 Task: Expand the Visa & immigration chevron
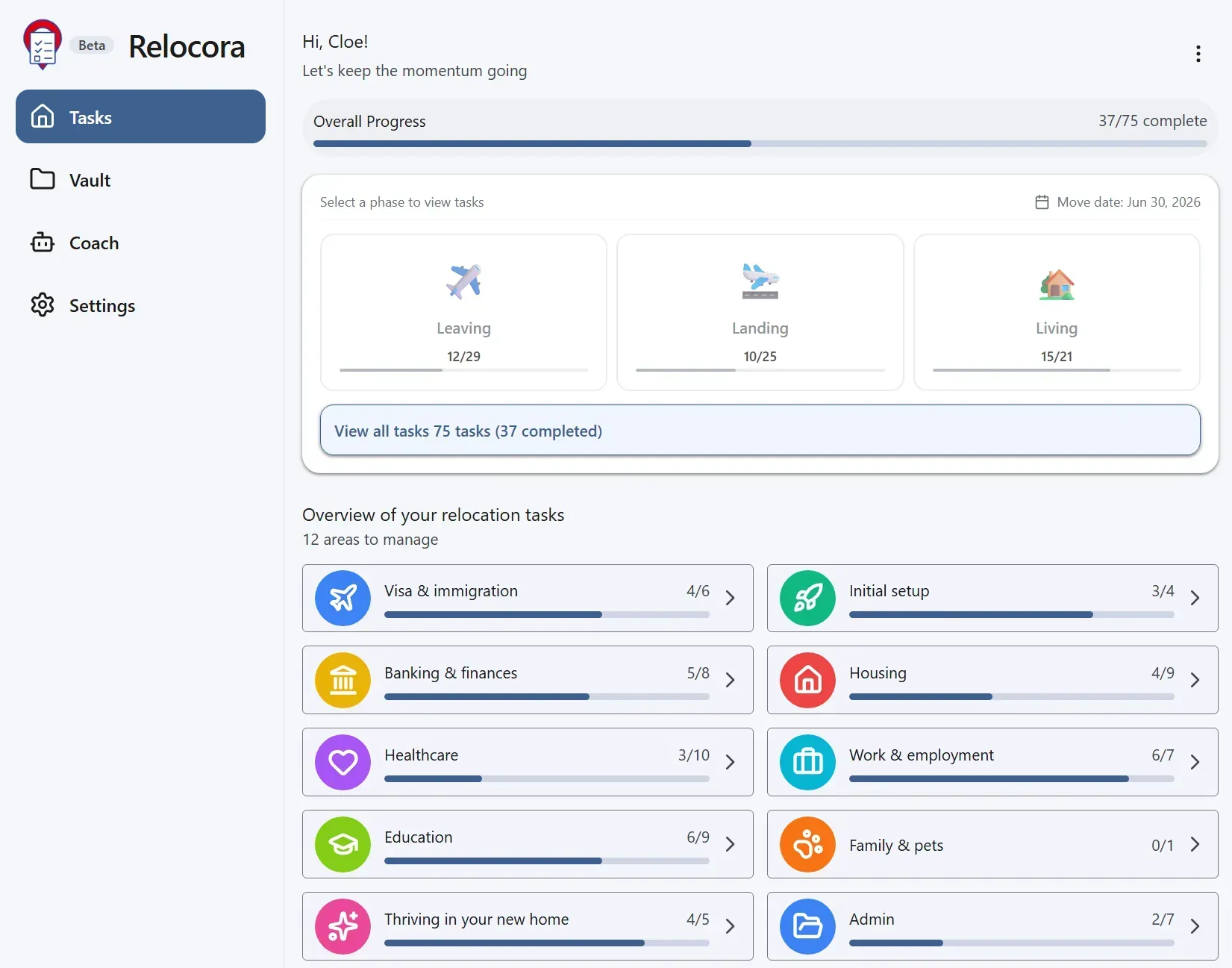pyautogui.click(x=731, y=598)
